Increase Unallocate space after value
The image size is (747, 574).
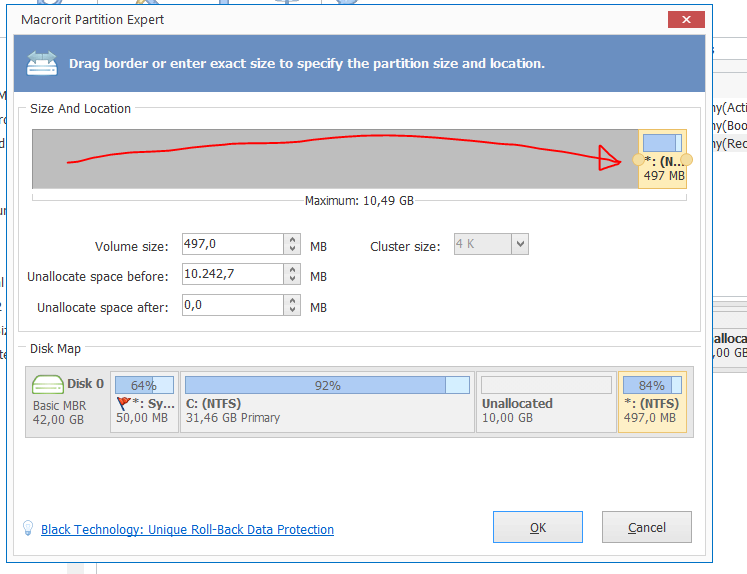tap(292, 300)
